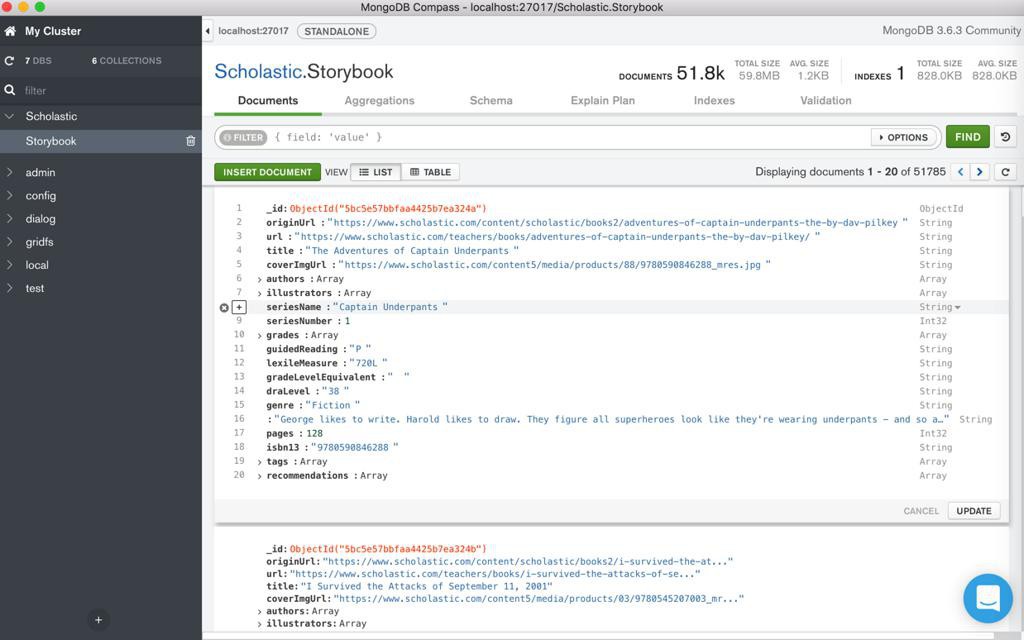
Task: Click the My Cluster home icon
Action: click(x=10, y=31)
